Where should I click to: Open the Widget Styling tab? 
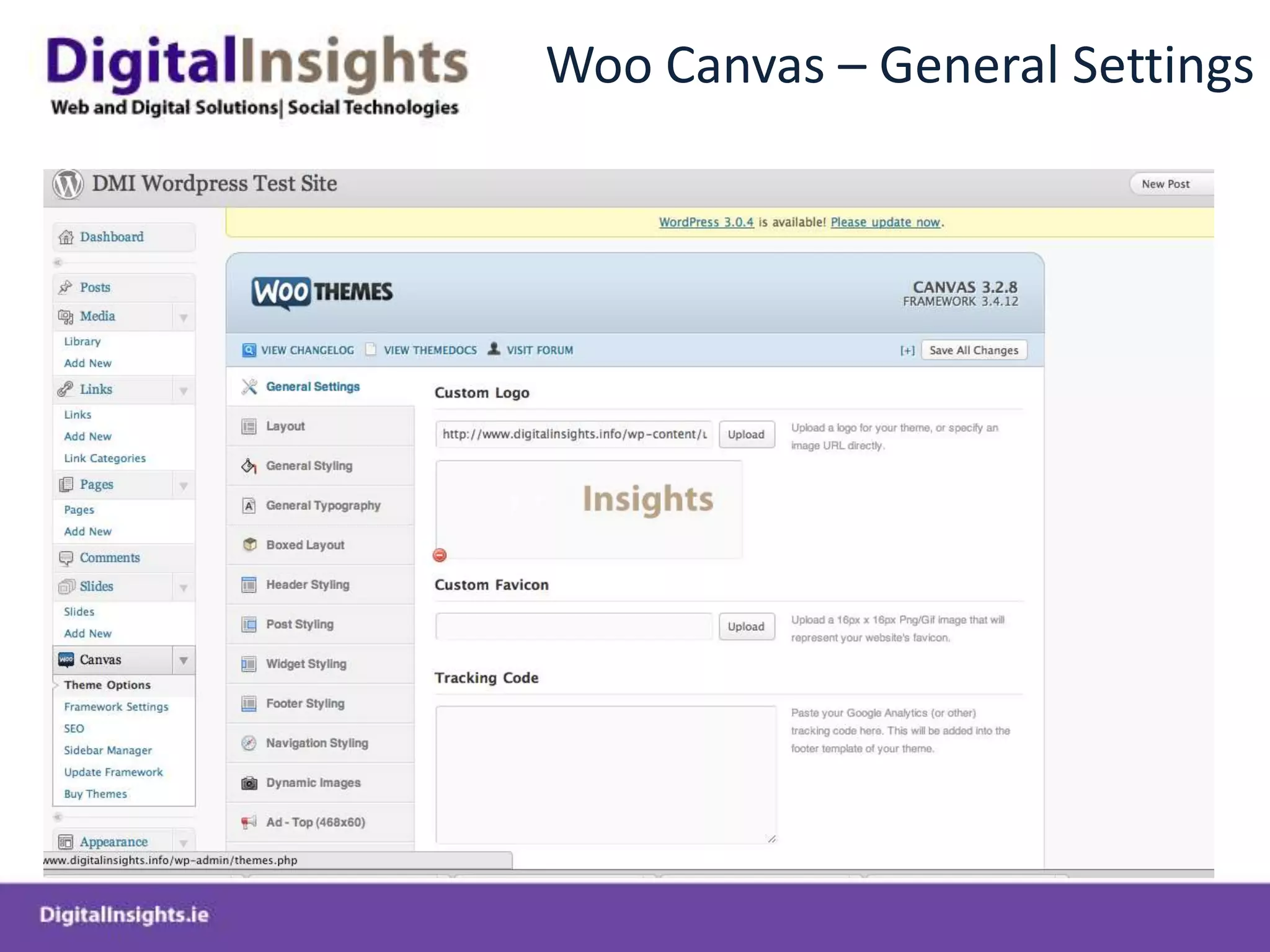pos(321,664)
